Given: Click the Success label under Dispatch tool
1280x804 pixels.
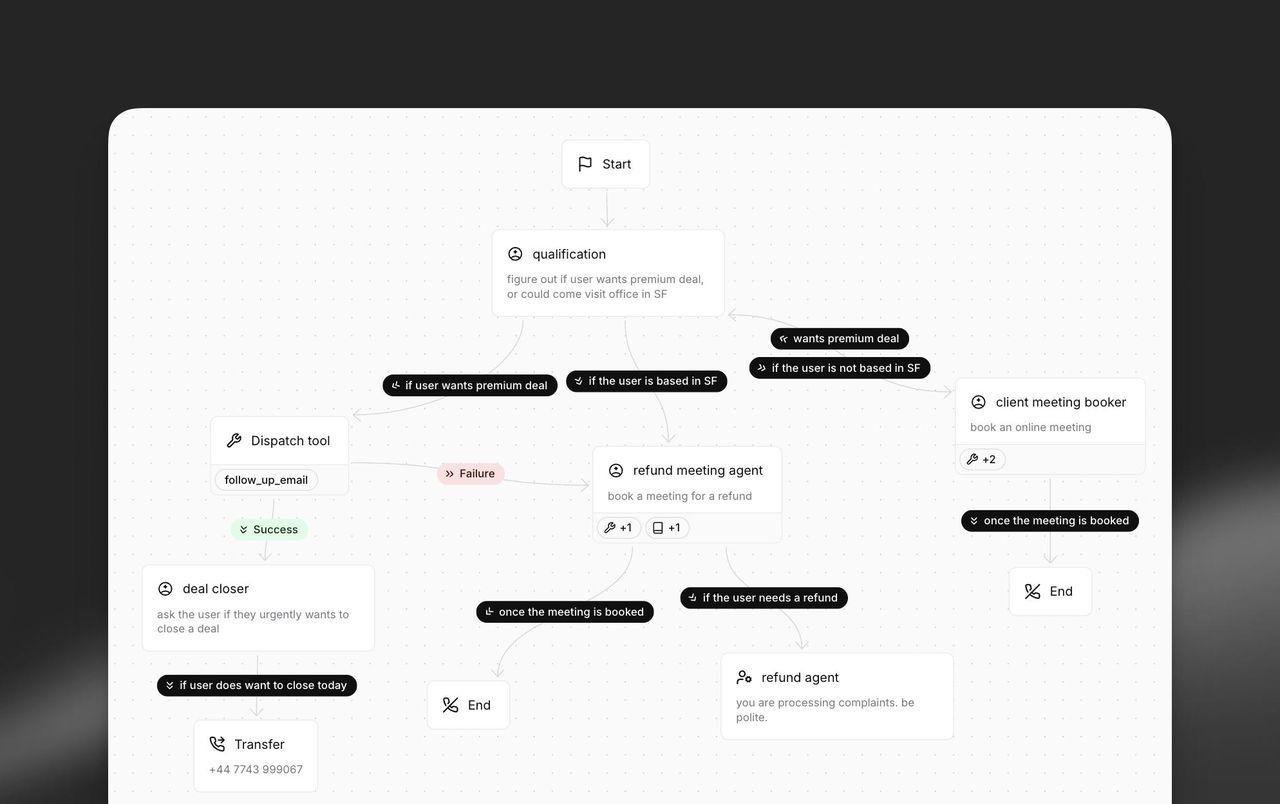Looking at the screenshot, I should pos(268,529).
